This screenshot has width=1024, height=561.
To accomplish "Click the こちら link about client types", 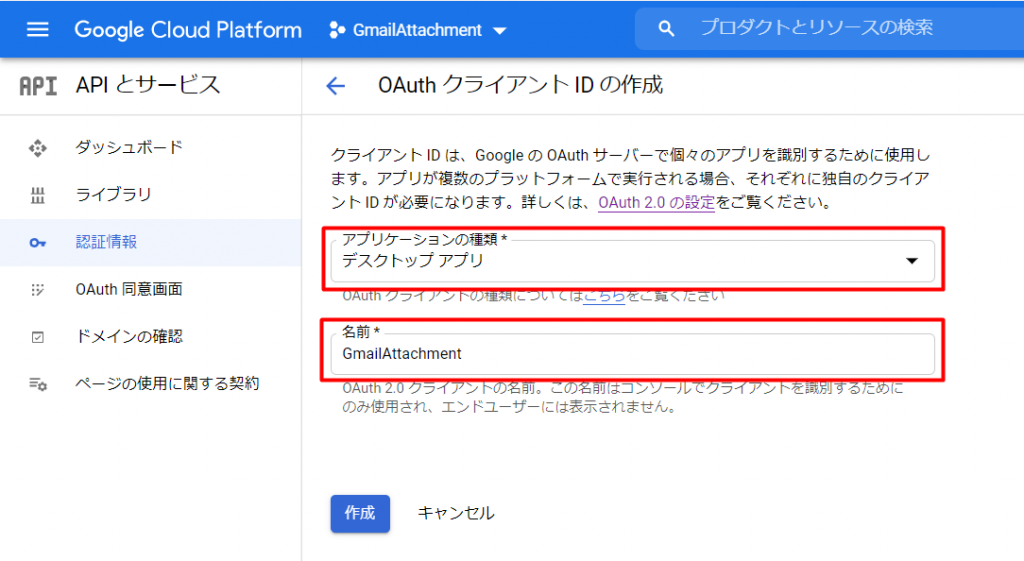I will 604,297.
